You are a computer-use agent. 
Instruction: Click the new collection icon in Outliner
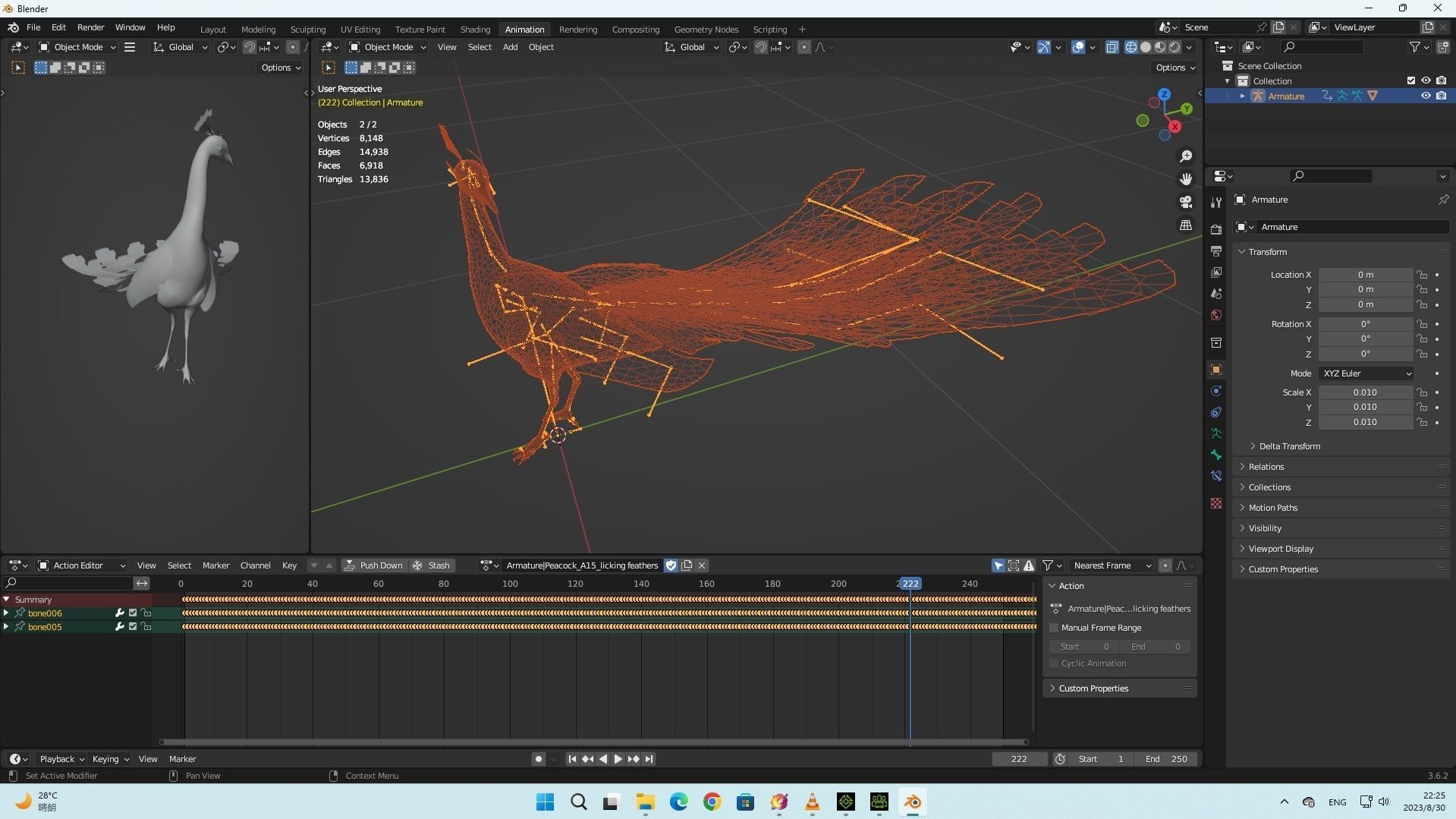click(1442, 47)
